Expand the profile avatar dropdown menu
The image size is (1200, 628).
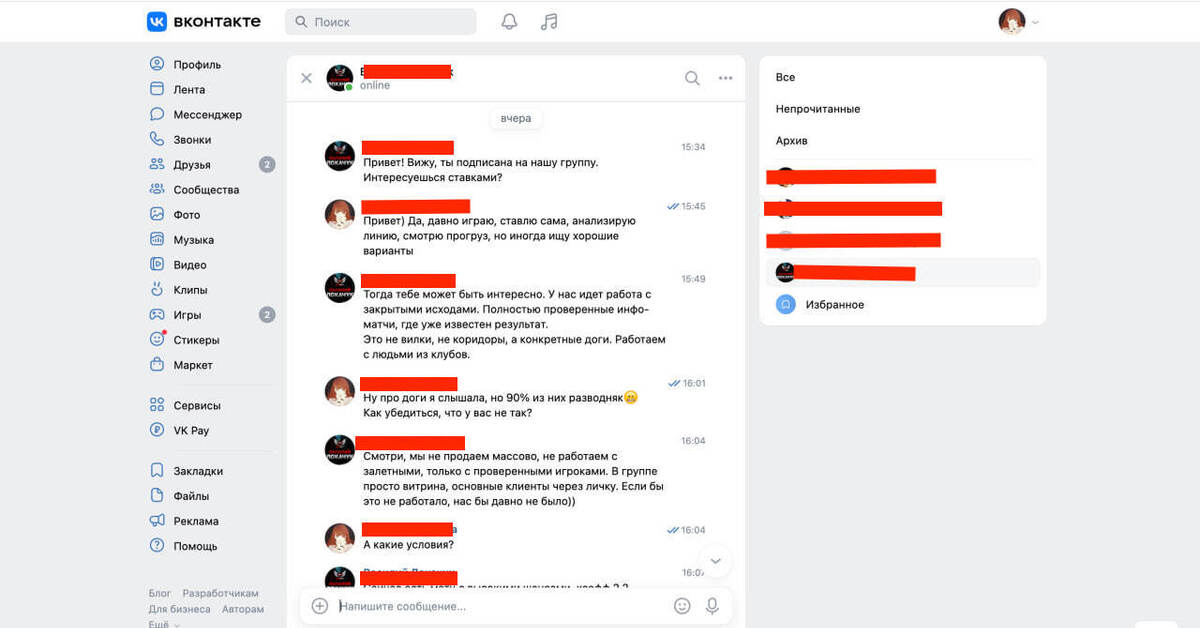pyautogui.click(x=1019, y=22)
